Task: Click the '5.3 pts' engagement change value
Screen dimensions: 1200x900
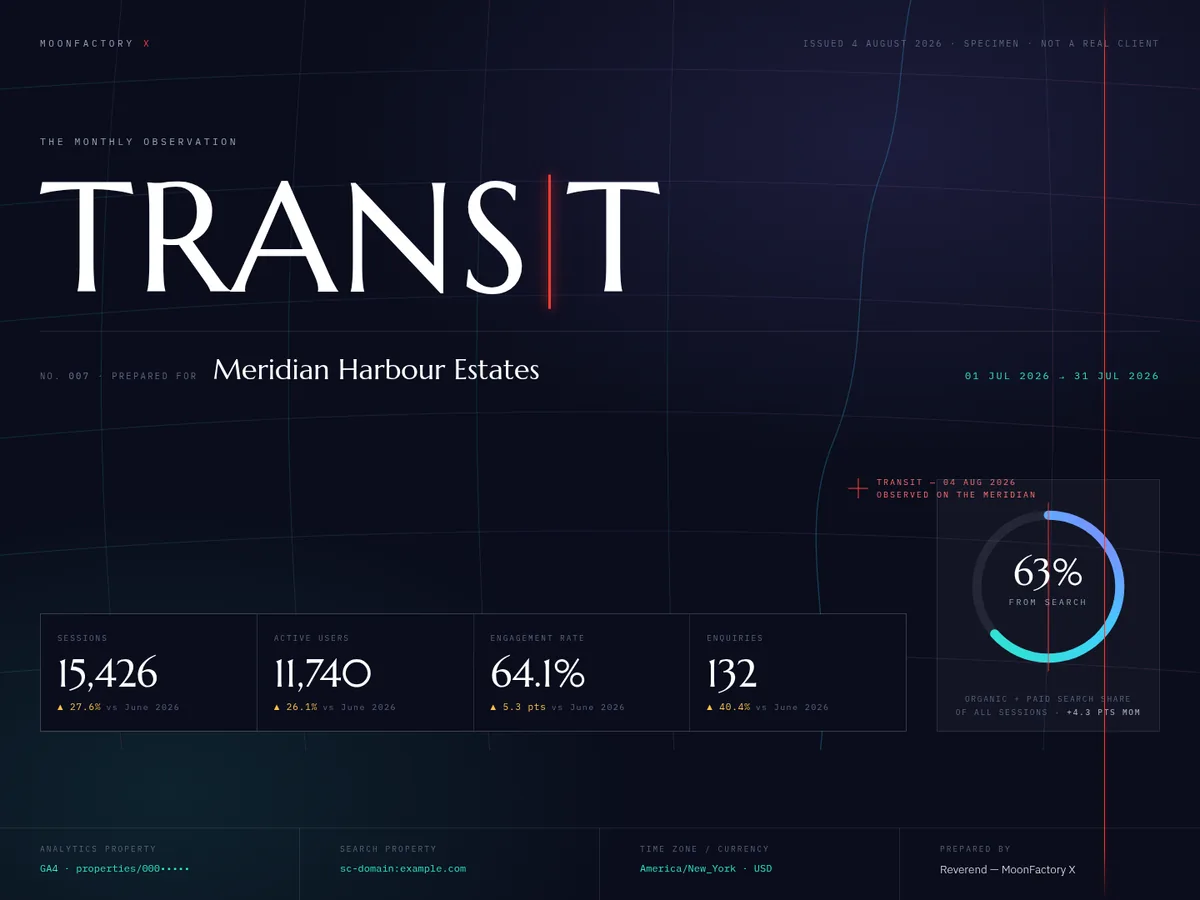Action: (x=524, y=707)
